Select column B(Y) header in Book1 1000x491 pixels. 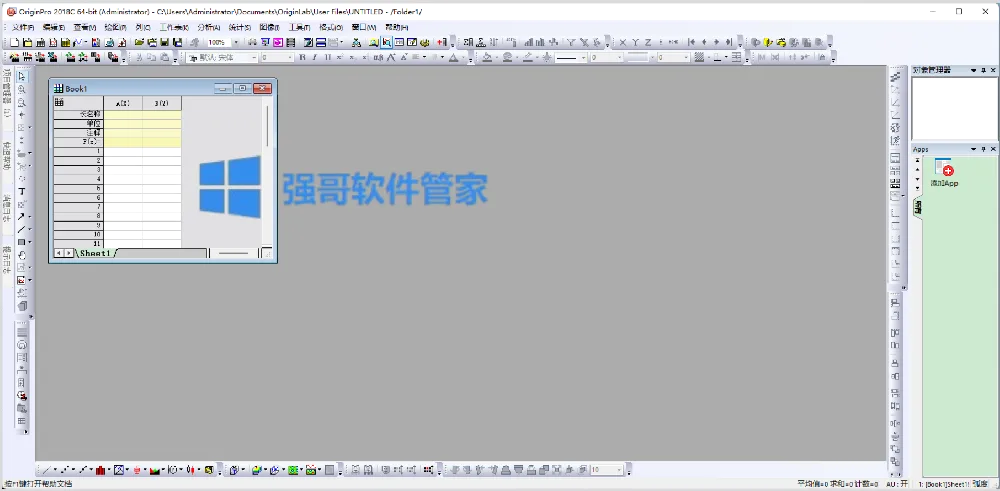(162, 103)
